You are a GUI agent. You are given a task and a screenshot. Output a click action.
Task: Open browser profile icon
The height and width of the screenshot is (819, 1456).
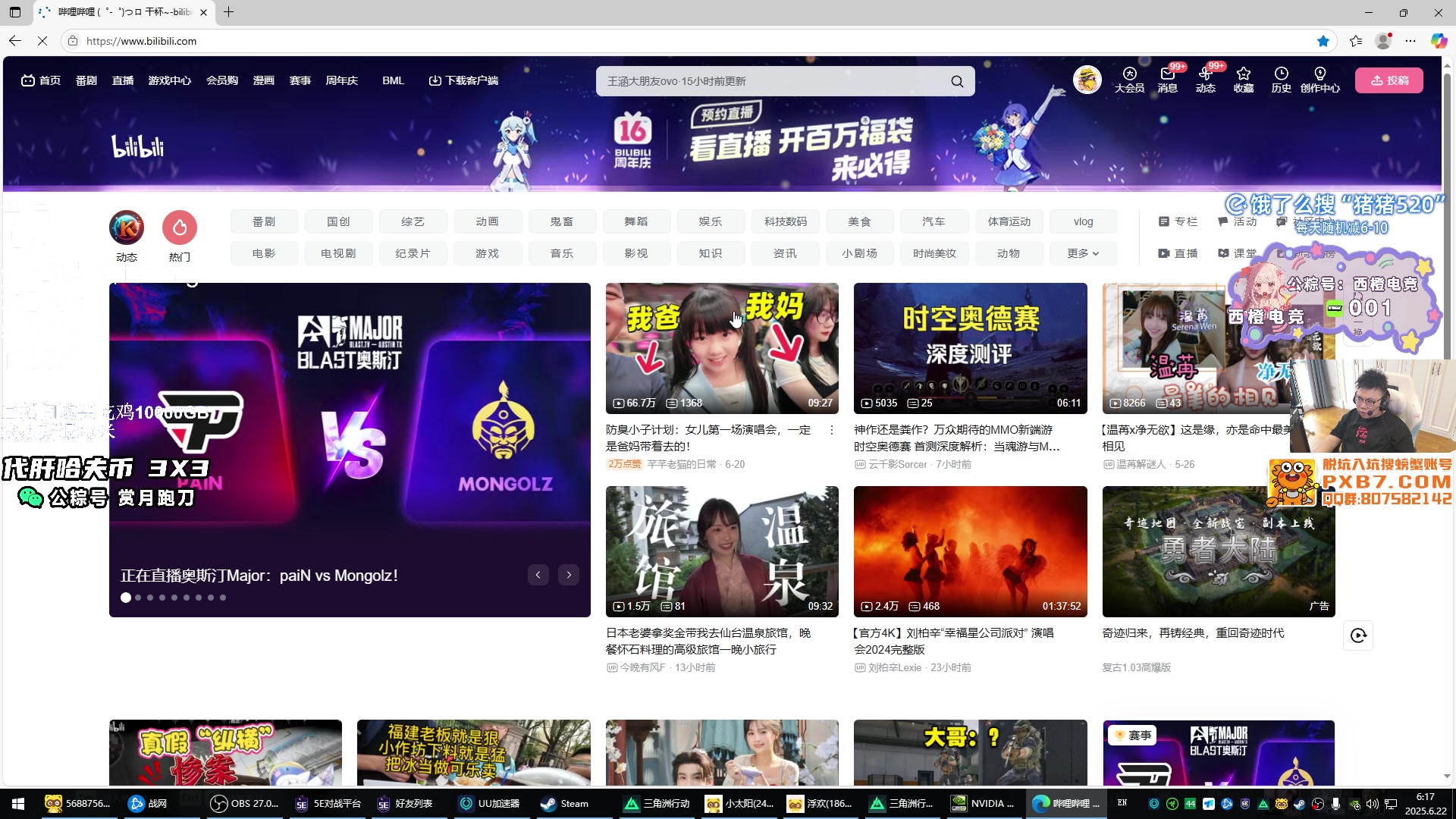(x=1383, y=41)
